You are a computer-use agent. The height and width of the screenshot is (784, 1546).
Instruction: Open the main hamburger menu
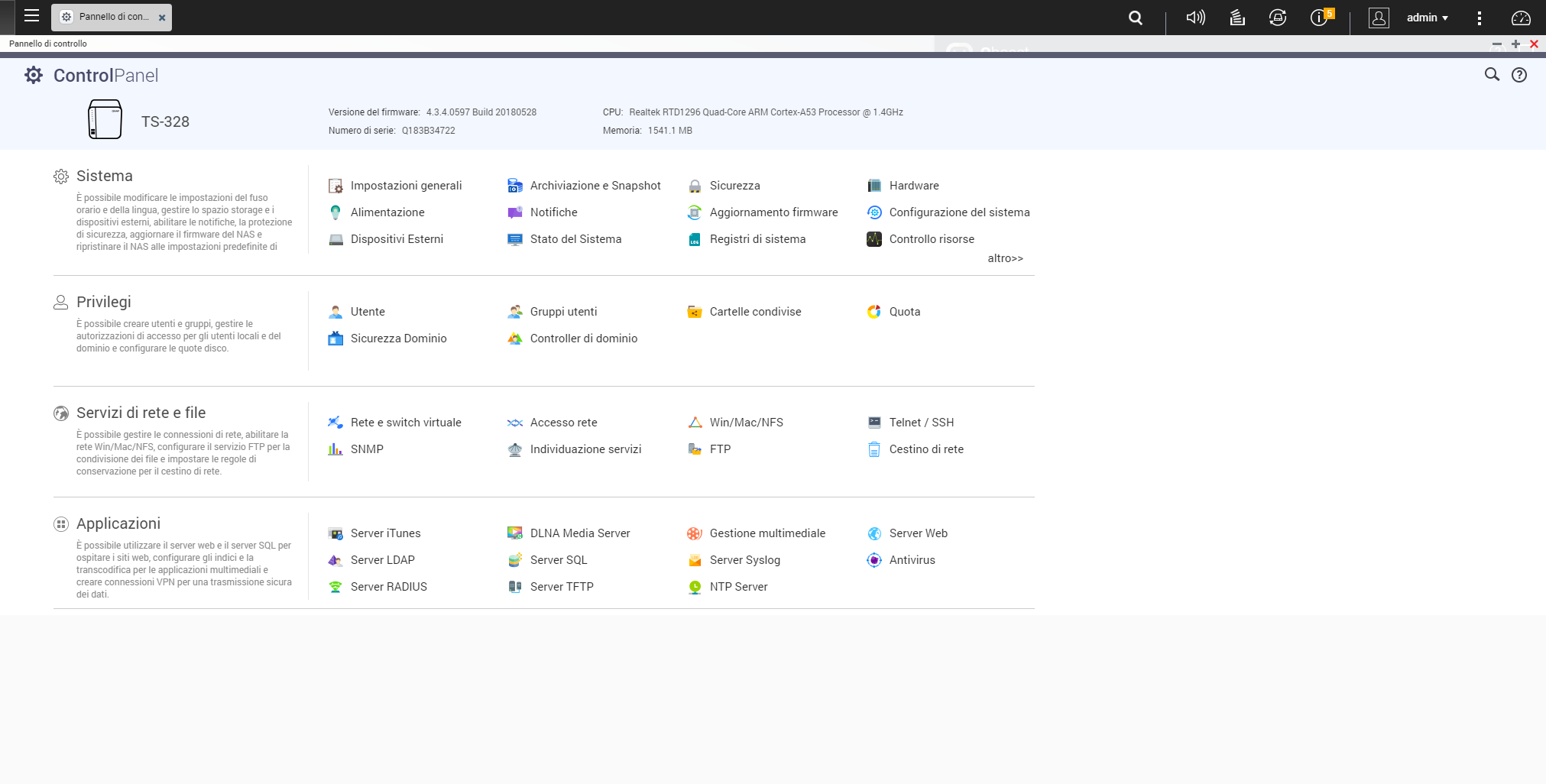pyautogui.click(x=31, y=16)
